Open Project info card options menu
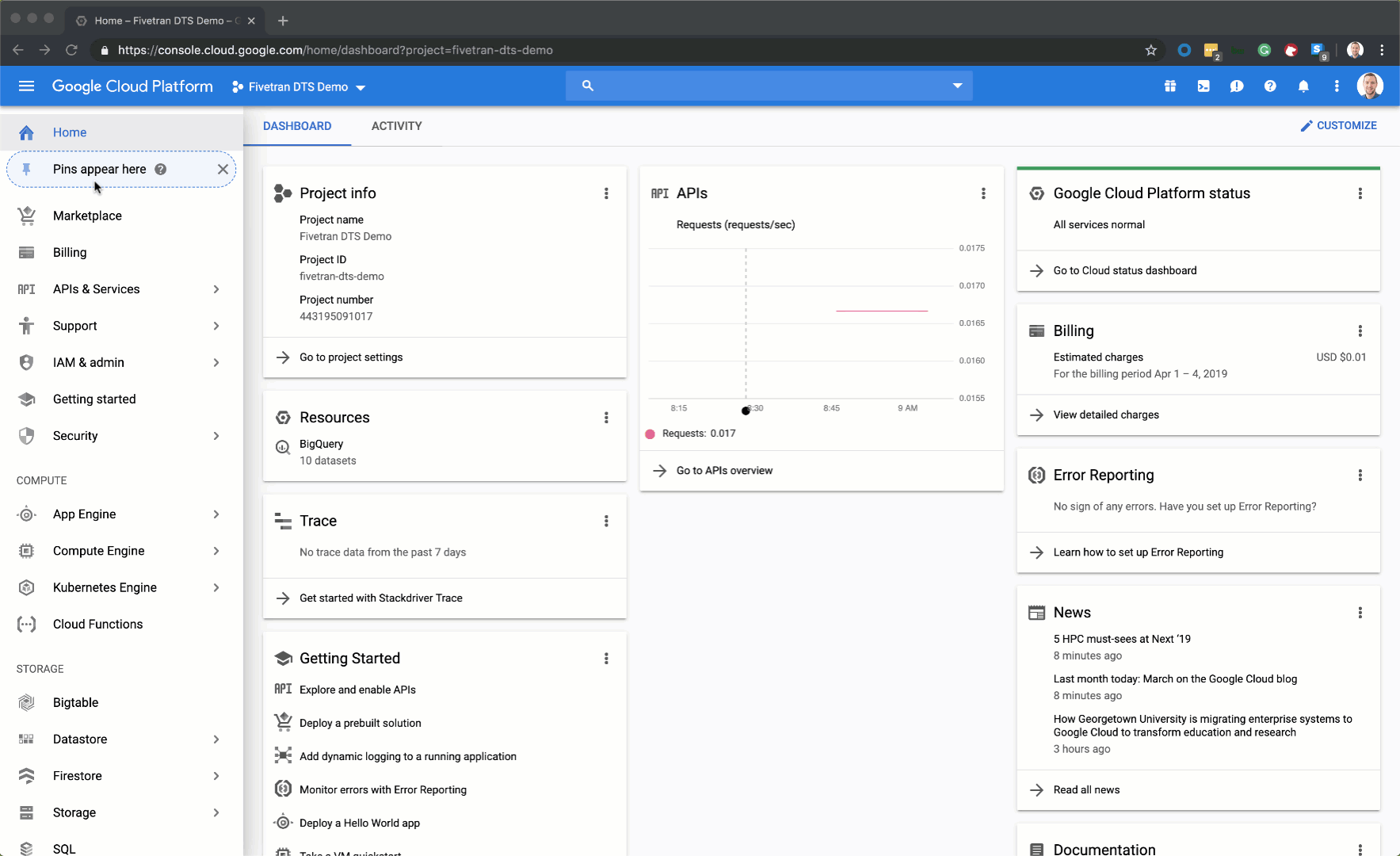The image size is (1400, 856). (606, 193)
